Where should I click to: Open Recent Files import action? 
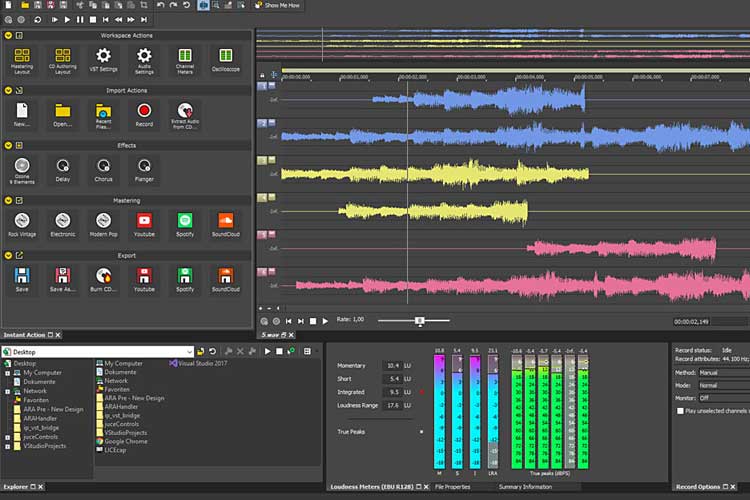tap(103, 116)
